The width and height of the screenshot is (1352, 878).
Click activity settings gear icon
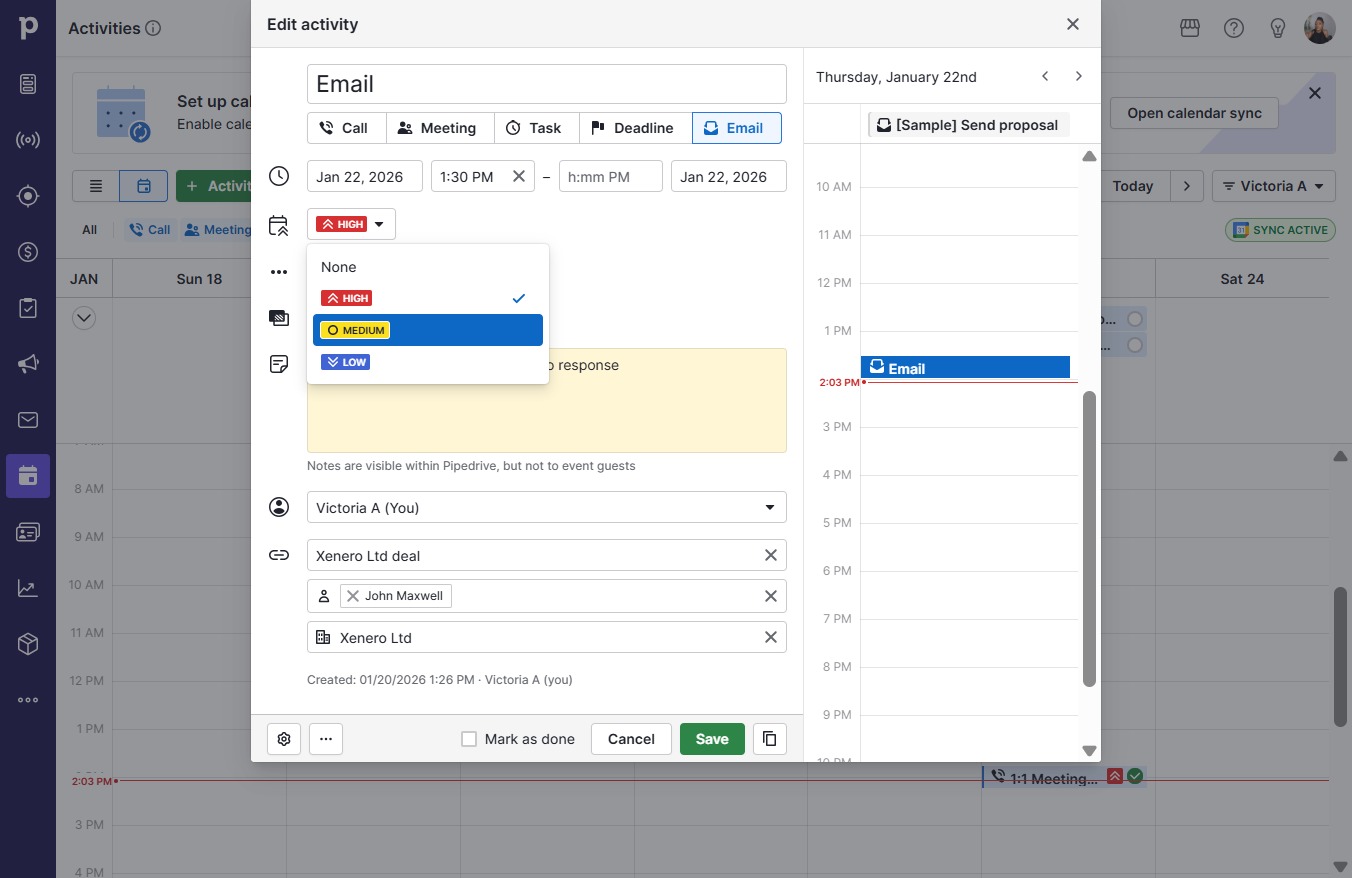(x=284, y=739)
